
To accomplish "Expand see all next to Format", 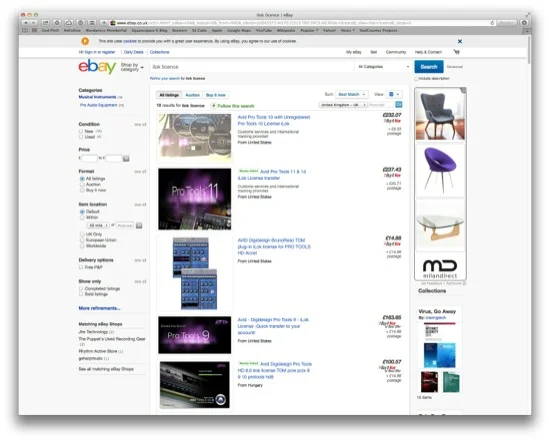I will (140, 172).
